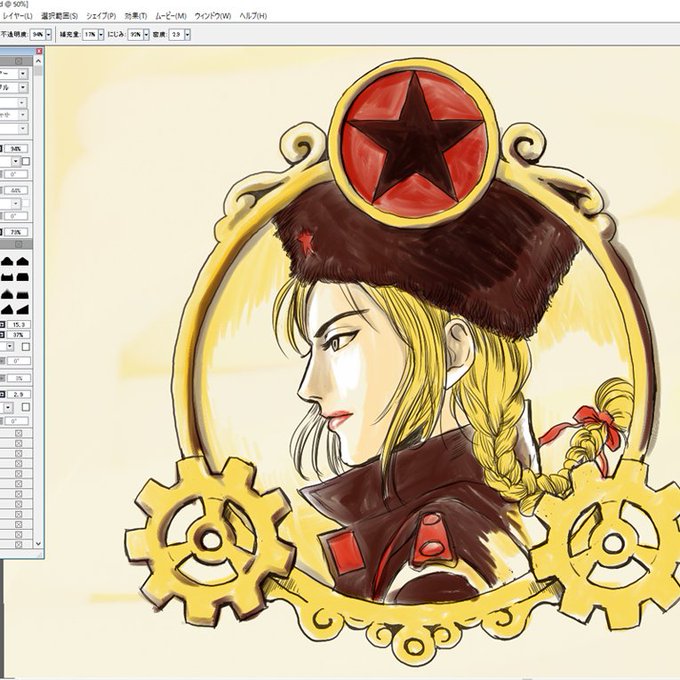Select slanted trapezoid tip profile, bottom row left
The width and height of the screenshot is (680, 680).
click(x=7, y=309)
